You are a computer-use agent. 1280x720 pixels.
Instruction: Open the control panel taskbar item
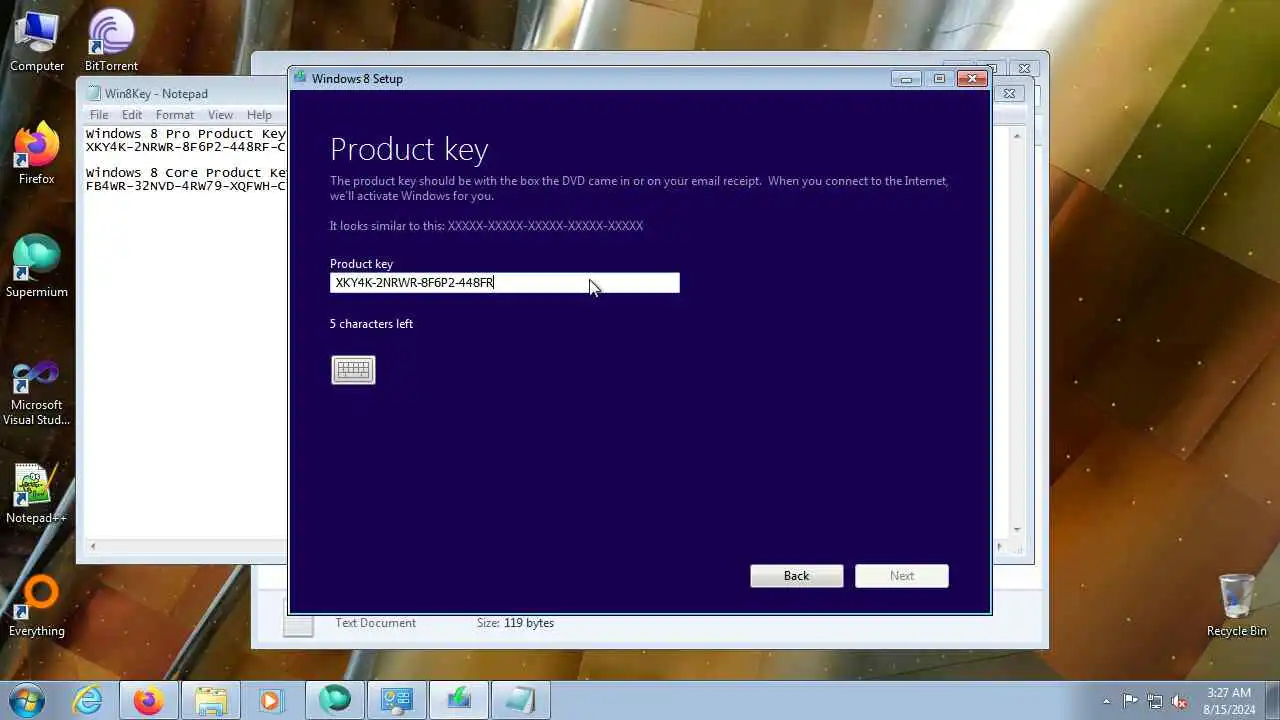pos(397,700)
